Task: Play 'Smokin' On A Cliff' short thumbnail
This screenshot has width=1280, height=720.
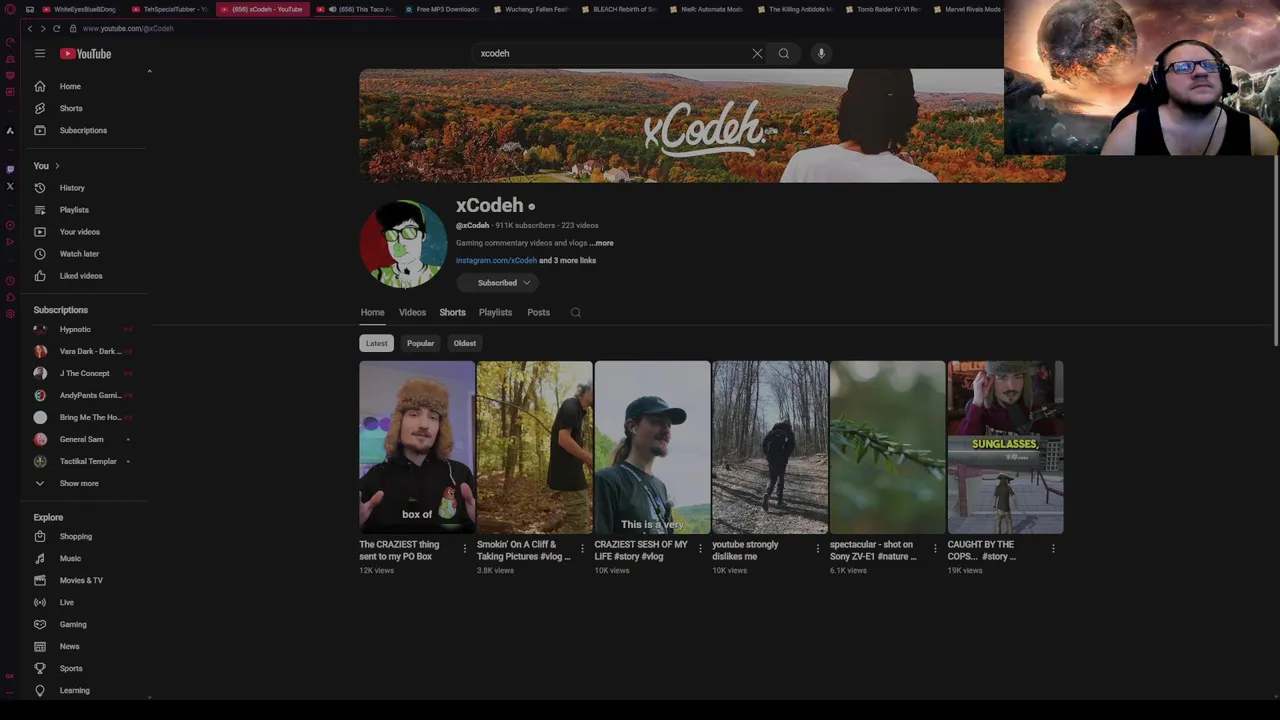Action: [x=534, y=447]
